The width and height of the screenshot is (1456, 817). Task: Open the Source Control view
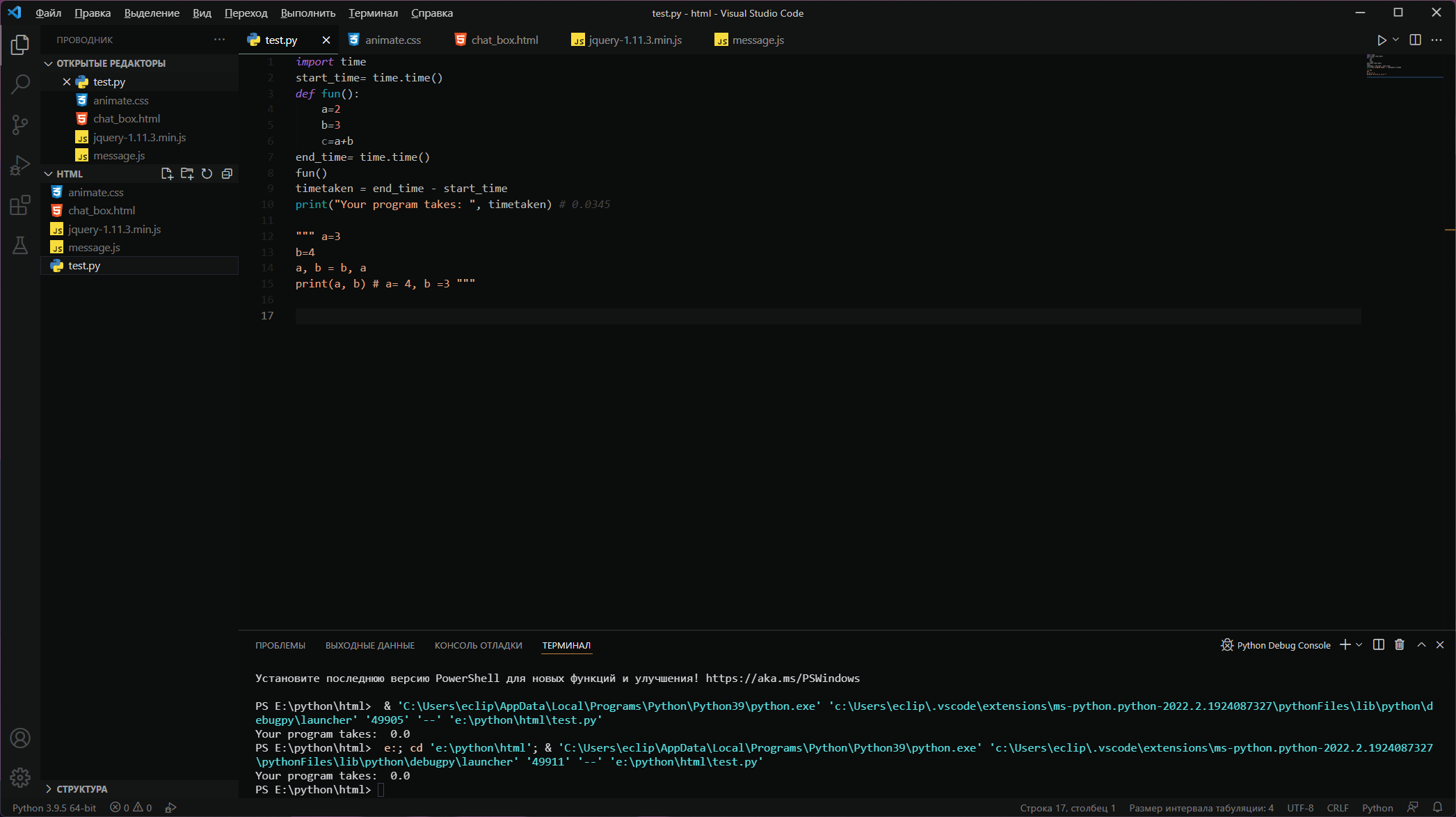point(20,125)
